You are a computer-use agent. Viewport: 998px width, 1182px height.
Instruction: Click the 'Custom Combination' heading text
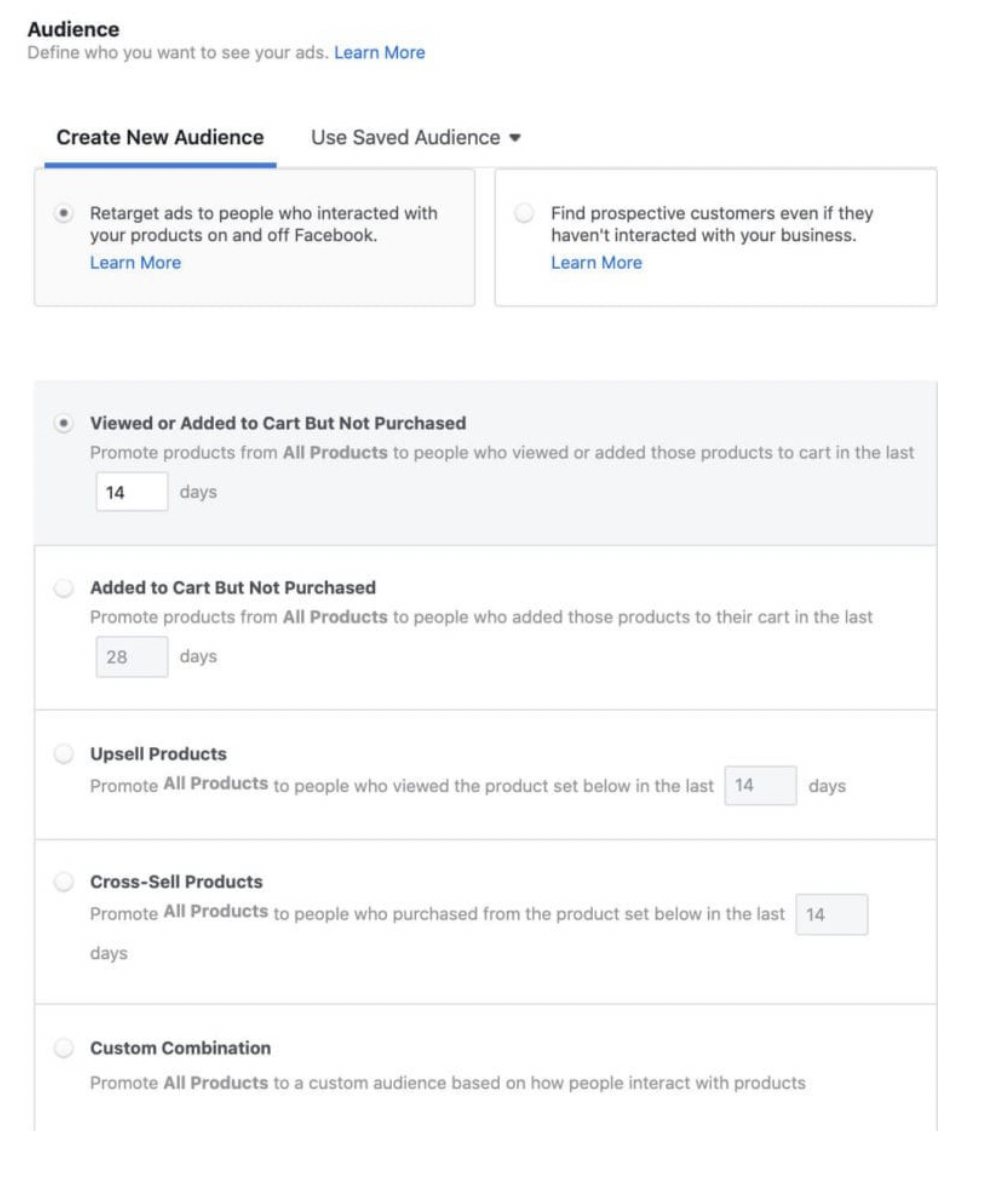(180, 1048)
